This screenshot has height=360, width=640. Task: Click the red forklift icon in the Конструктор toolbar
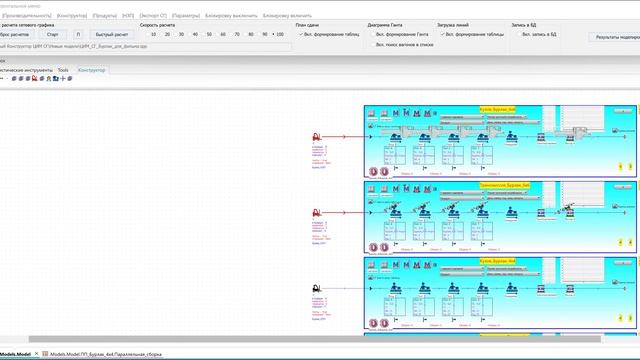(35, 78)
